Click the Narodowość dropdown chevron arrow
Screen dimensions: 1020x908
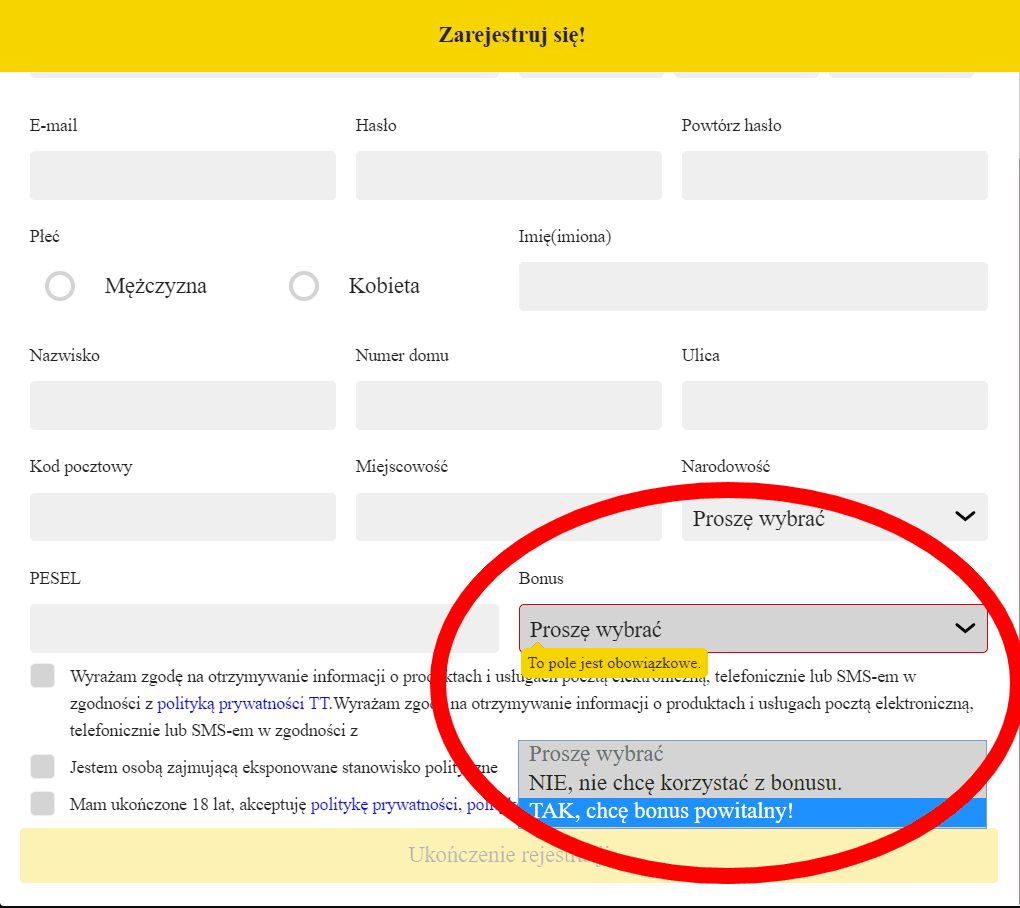[965, 516]
